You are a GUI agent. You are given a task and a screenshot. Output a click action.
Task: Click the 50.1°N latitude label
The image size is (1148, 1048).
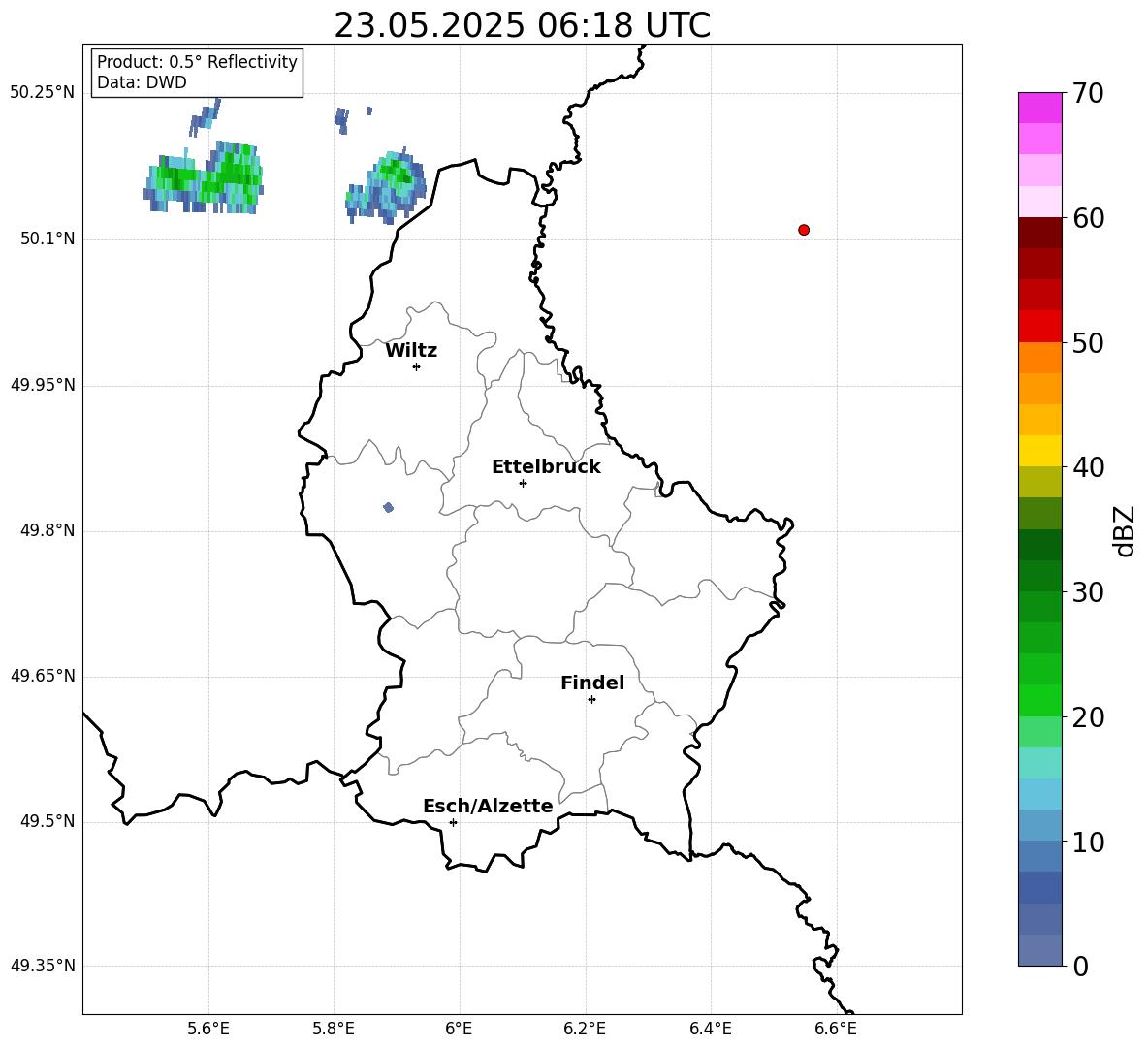tap(48, 239)
